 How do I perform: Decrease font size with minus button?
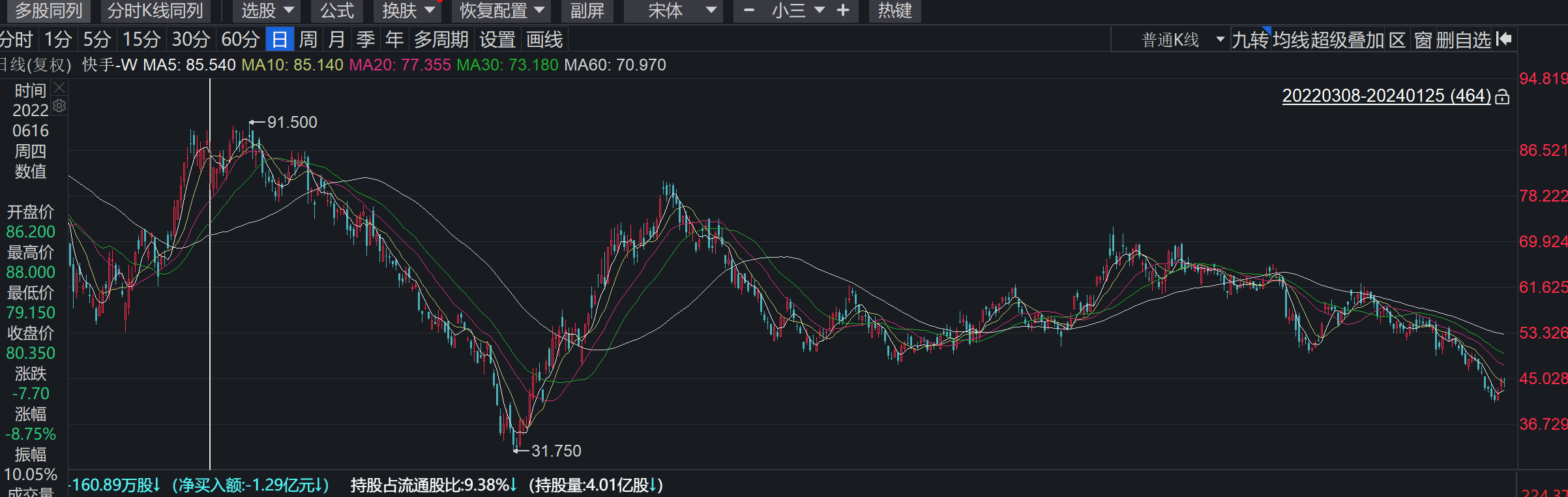coord(749,10)
